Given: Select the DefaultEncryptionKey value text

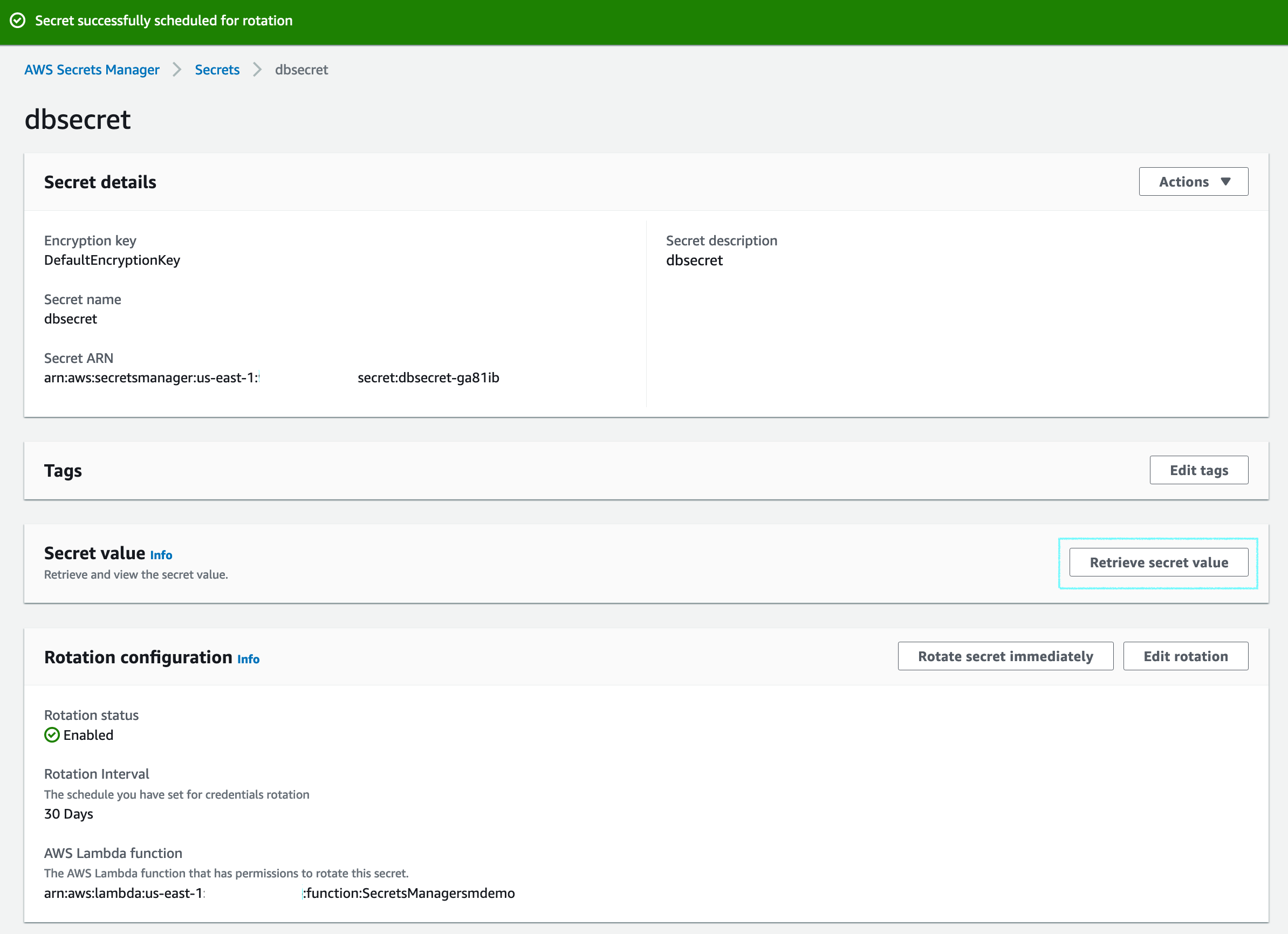Looking at the screenshot, I should 112,260.
